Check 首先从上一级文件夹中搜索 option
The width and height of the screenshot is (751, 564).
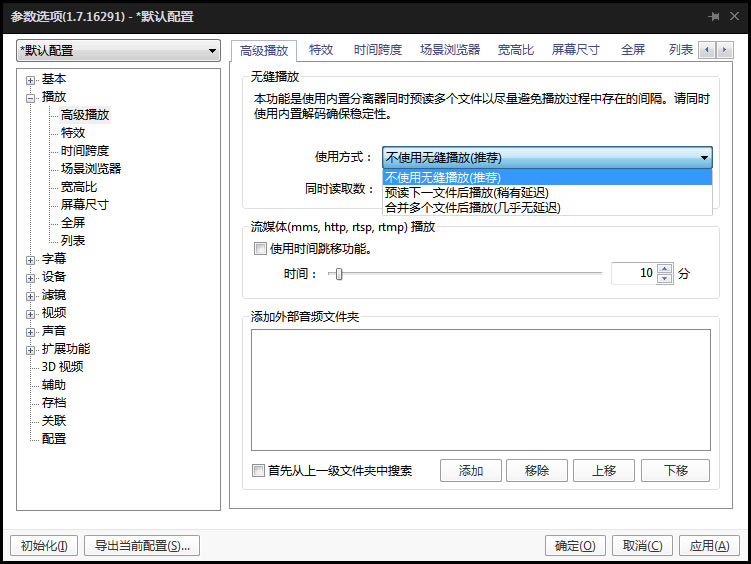260,471
